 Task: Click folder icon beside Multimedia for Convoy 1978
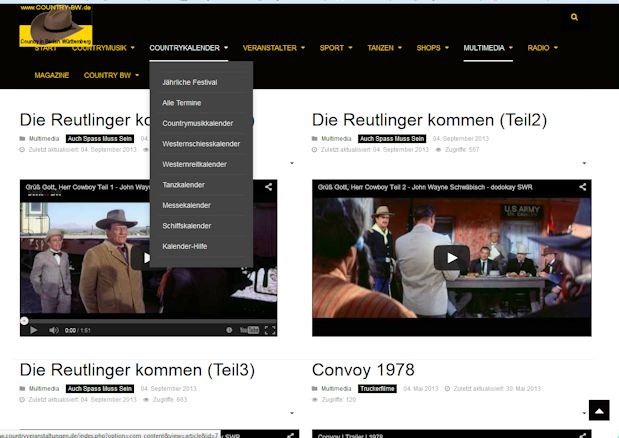click(x=315, y=389)
